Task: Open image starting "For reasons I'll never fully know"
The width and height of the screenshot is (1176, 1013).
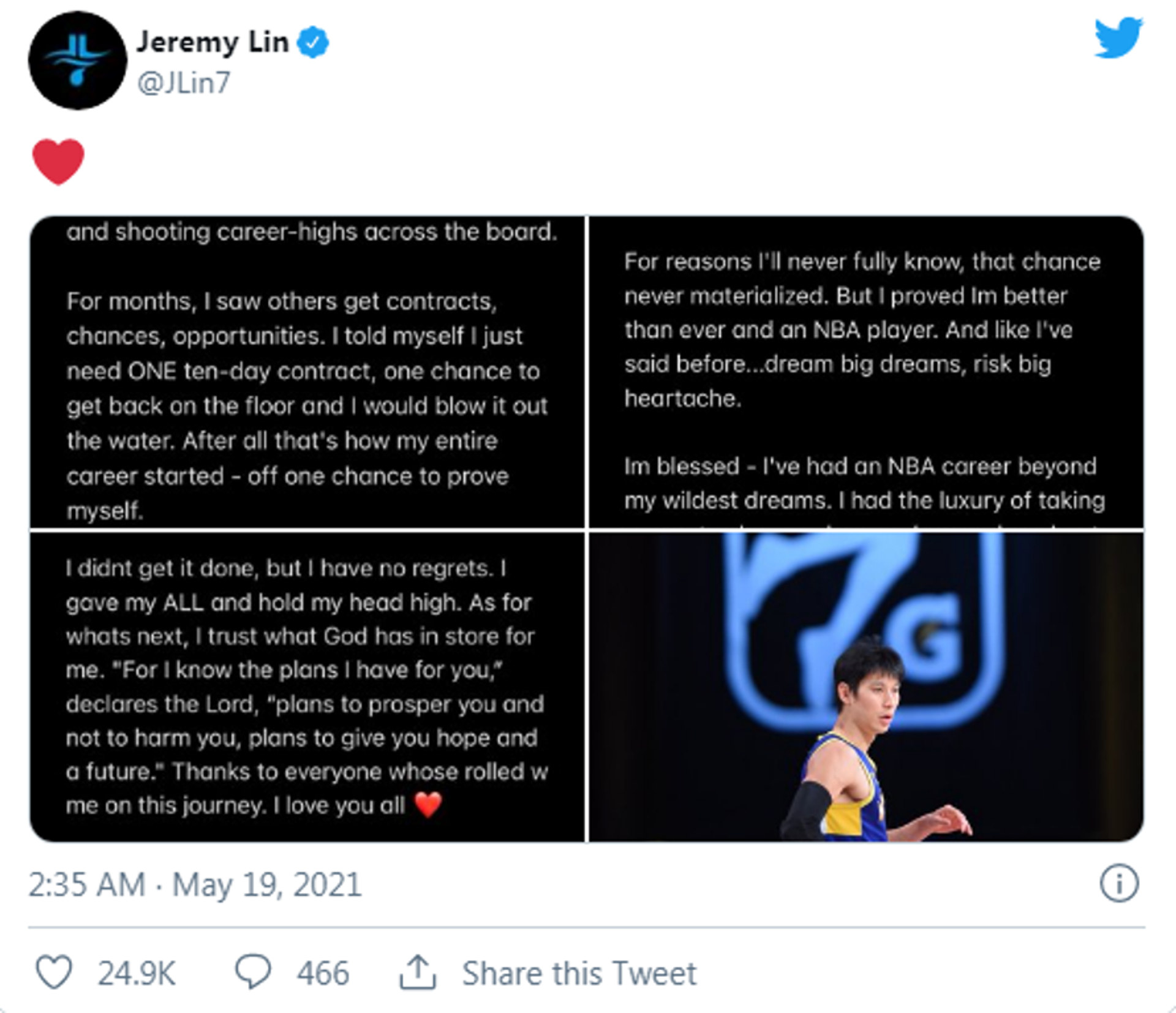Action: 866,372
